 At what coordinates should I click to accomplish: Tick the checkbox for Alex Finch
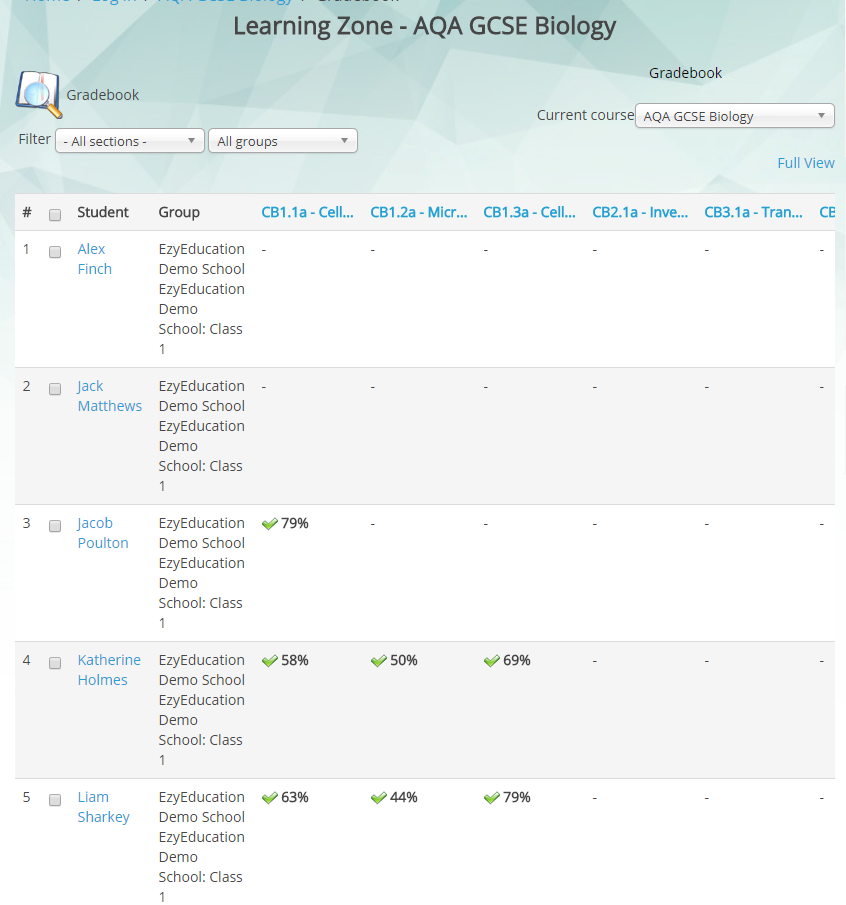coord(55,252)
